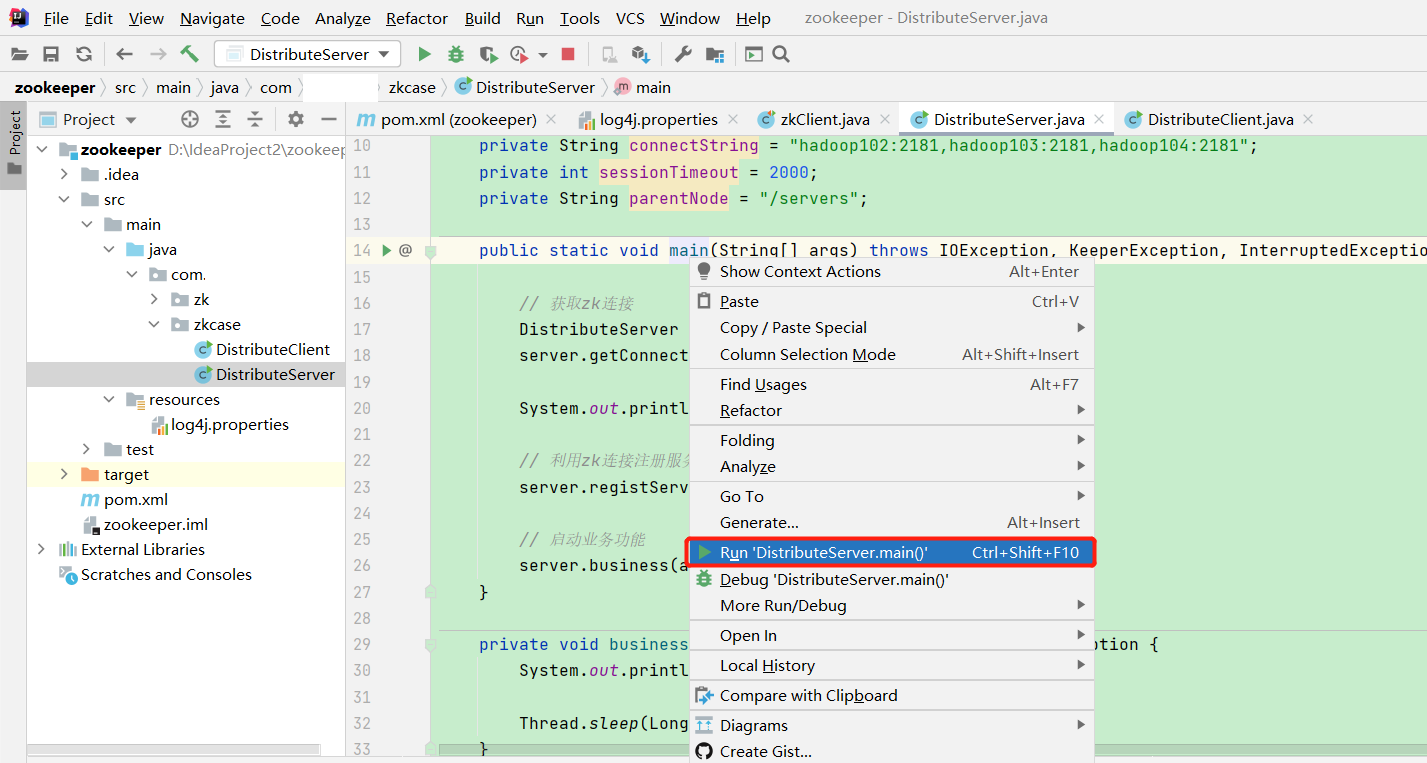Open the File menu
The width and height of the screenshot is (1427, 763).
pos(56,18)
